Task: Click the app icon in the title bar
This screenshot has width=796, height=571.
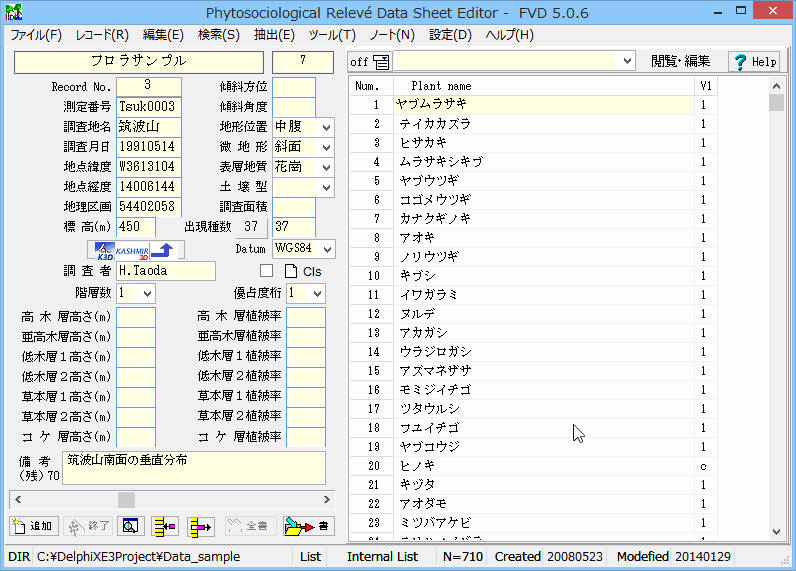Action: [x=14, y=12]
